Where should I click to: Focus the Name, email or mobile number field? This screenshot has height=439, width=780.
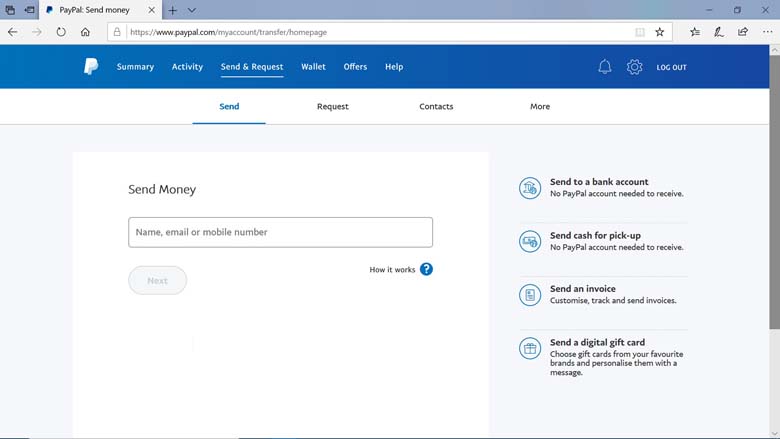(x=280, y=232)
